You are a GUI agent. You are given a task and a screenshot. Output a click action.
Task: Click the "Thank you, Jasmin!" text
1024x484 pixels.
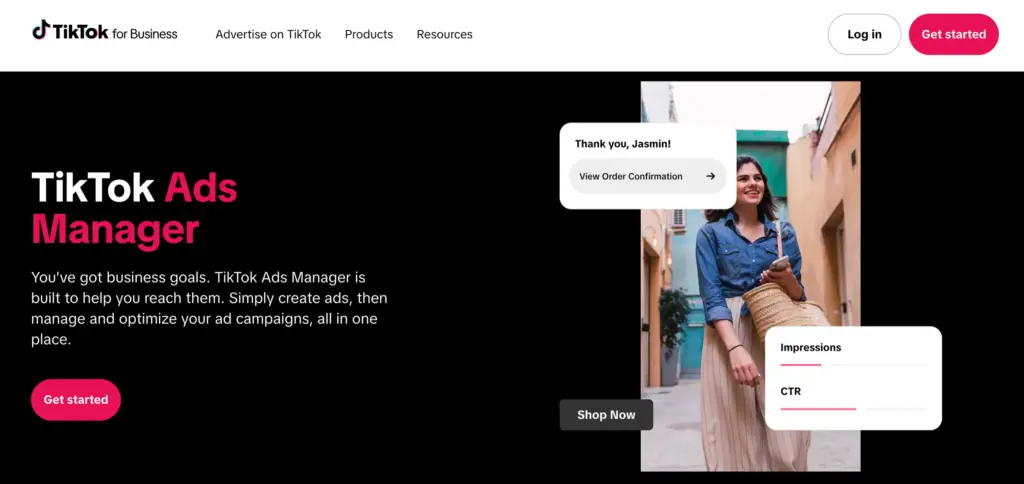point(622,144)
